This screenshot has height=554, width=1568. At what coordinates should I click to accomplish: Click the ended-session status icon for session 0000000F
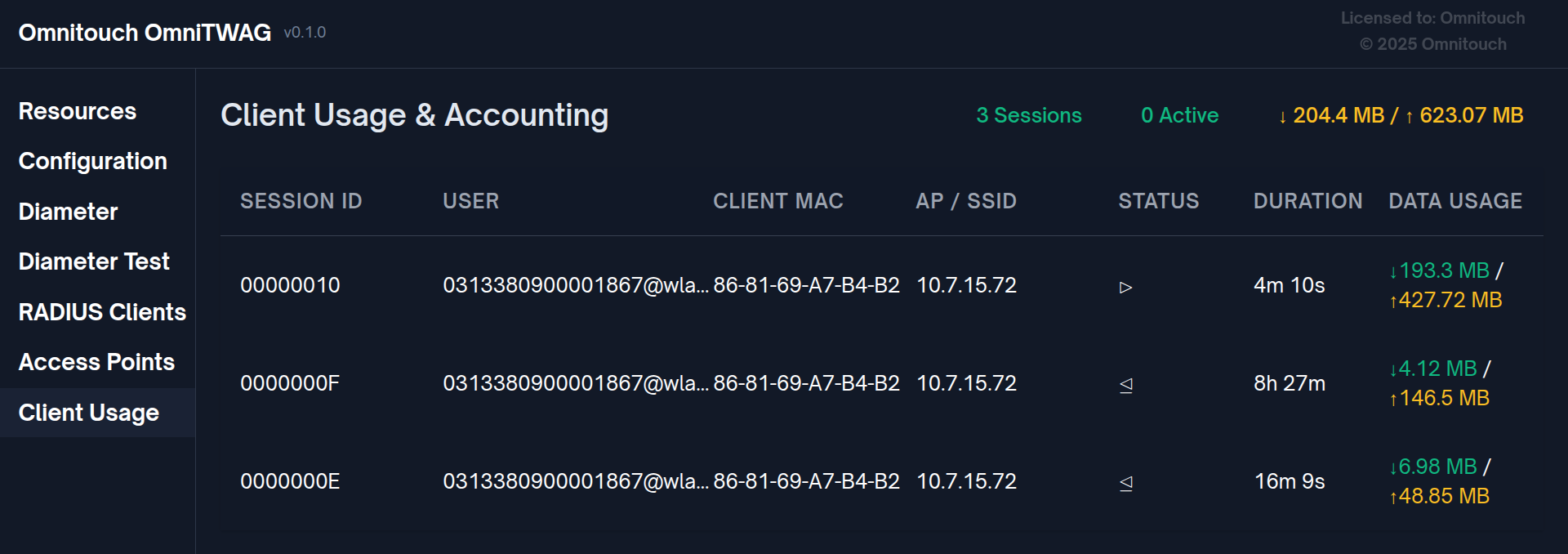tap(1126, 384)
